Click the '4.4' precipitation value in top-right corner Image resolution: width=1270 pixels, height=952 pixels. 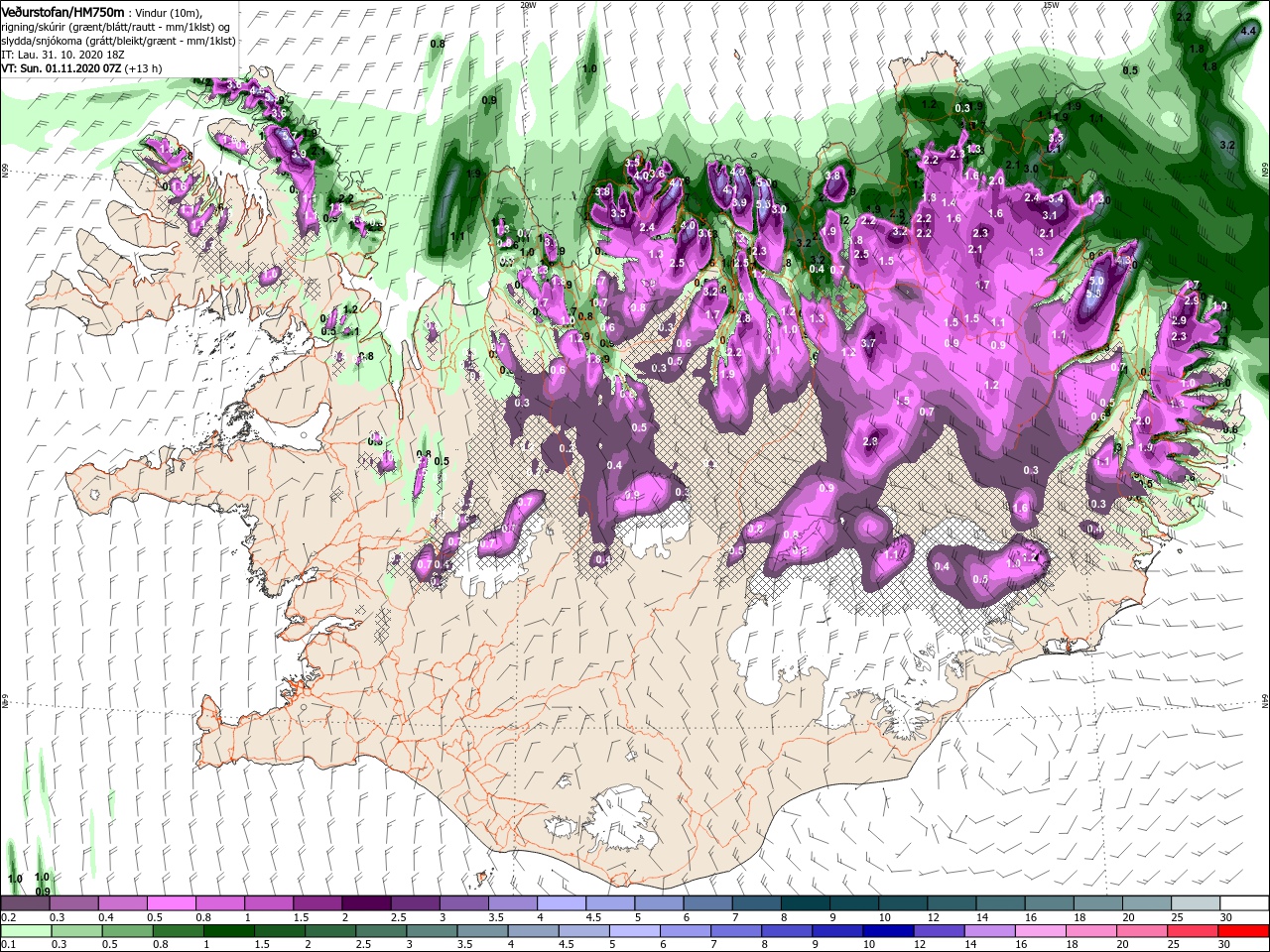(1249, 31)
